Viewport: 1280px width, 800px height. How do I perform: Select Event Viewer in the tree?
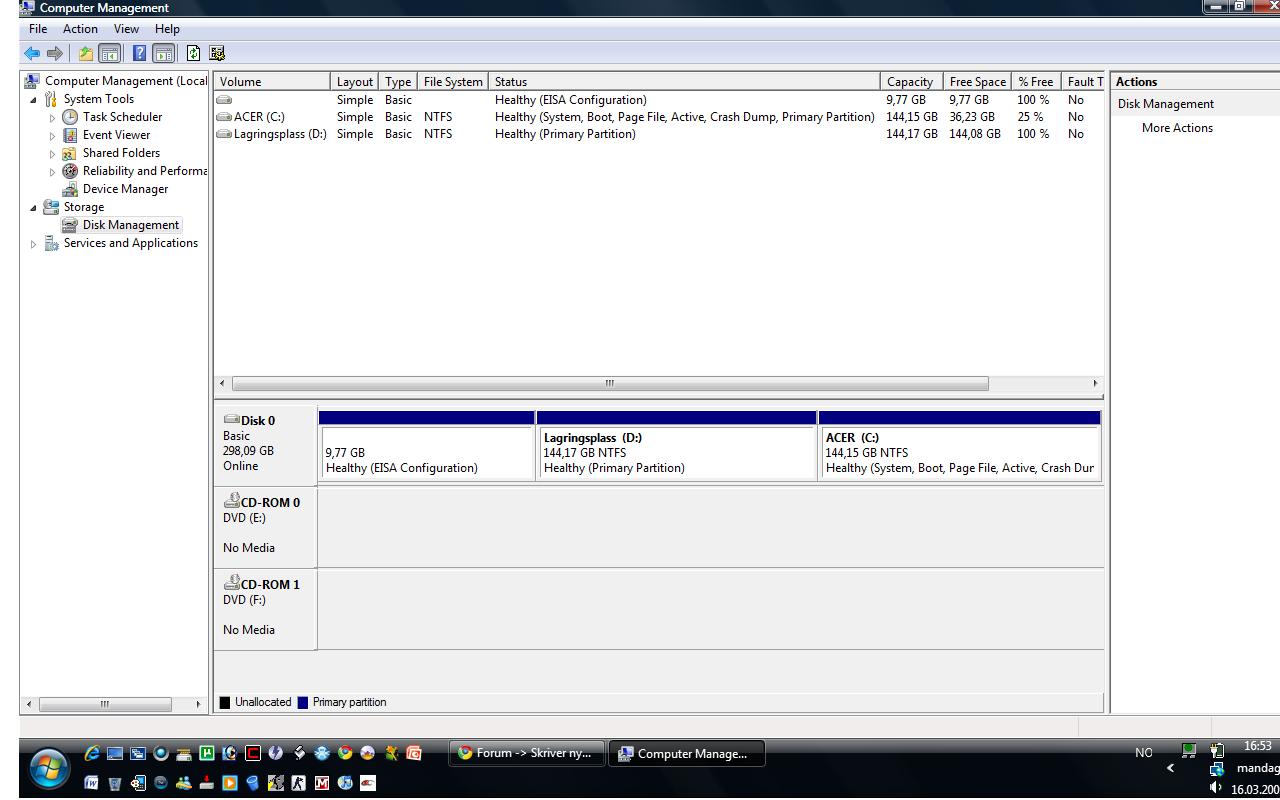pyautogui.click(x=116, y=135)
